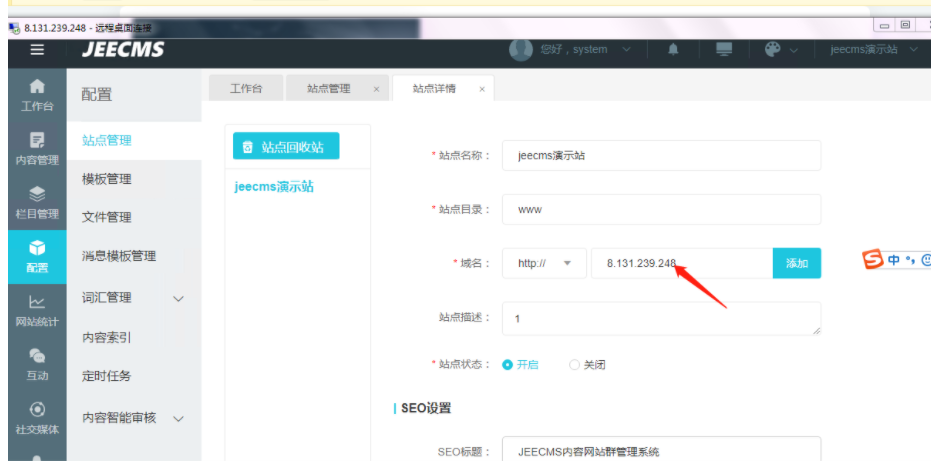Viewport: 931px width, 461px height.
Task: Select the 关闭 radio button
Action: [574, 365]
